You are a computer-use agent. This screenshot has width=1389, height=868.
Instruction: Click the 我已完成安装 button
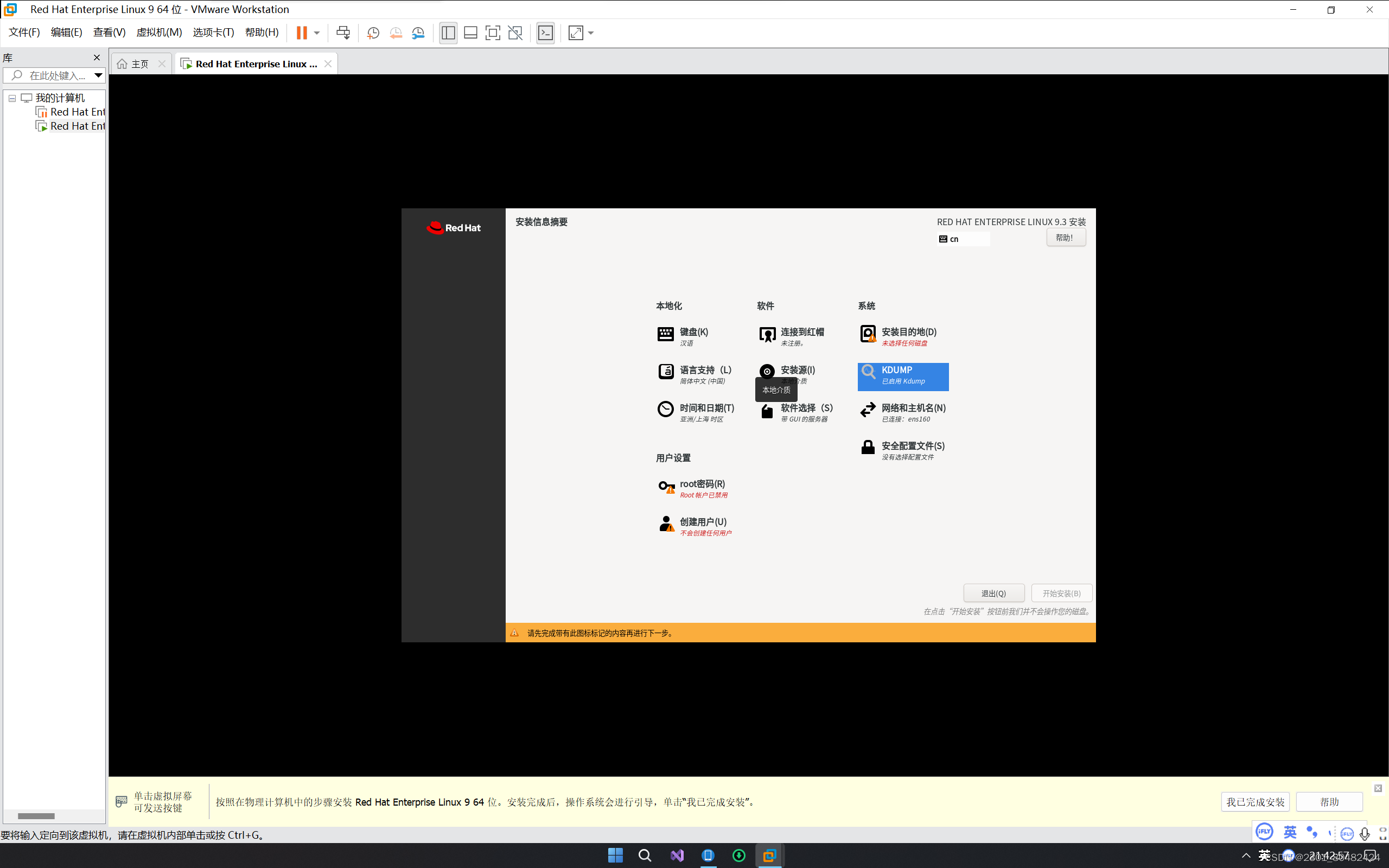click(1254, 801)
